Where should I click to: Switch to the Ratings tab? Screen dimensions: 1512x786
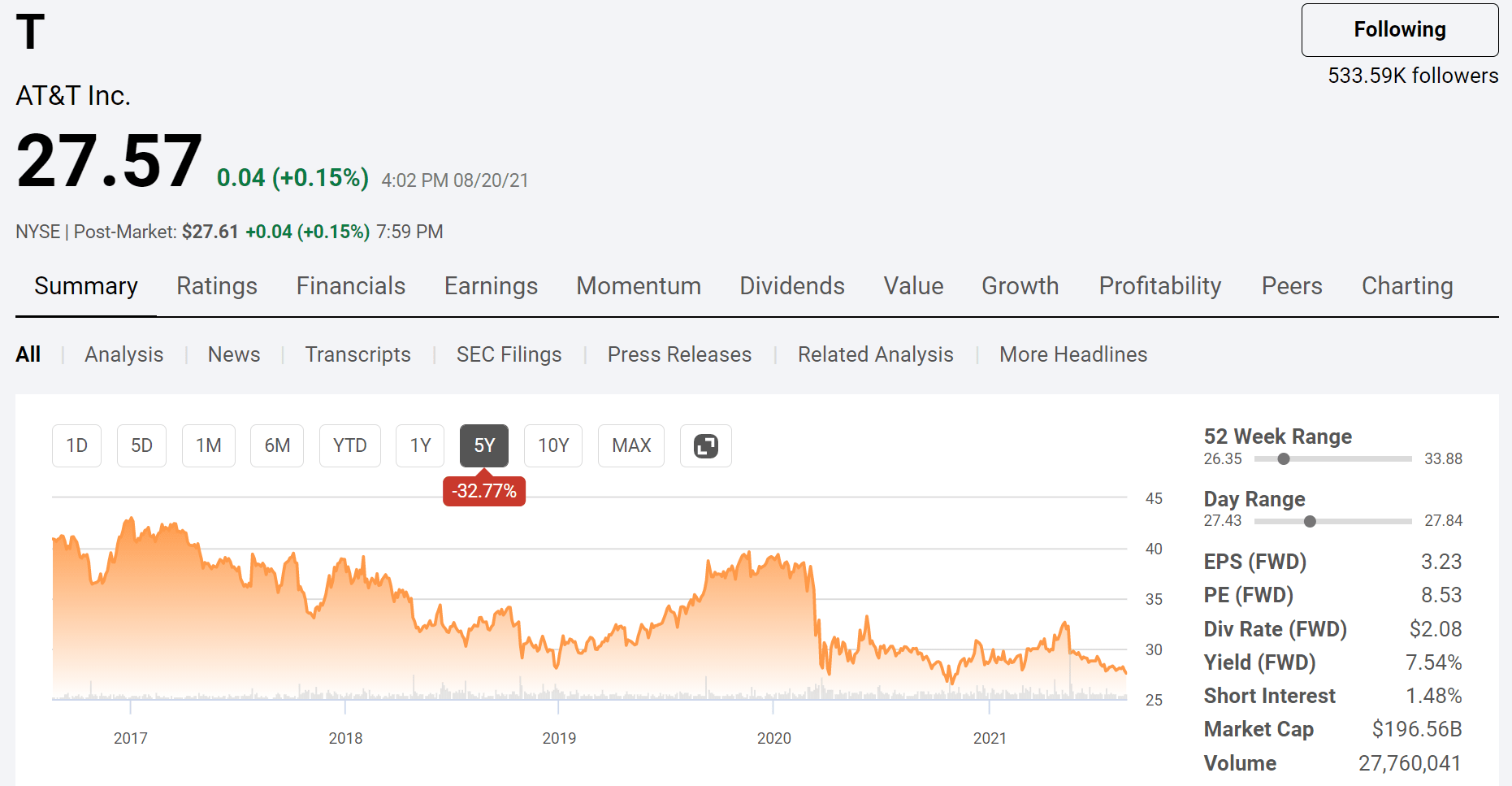[x=216, y=286]
